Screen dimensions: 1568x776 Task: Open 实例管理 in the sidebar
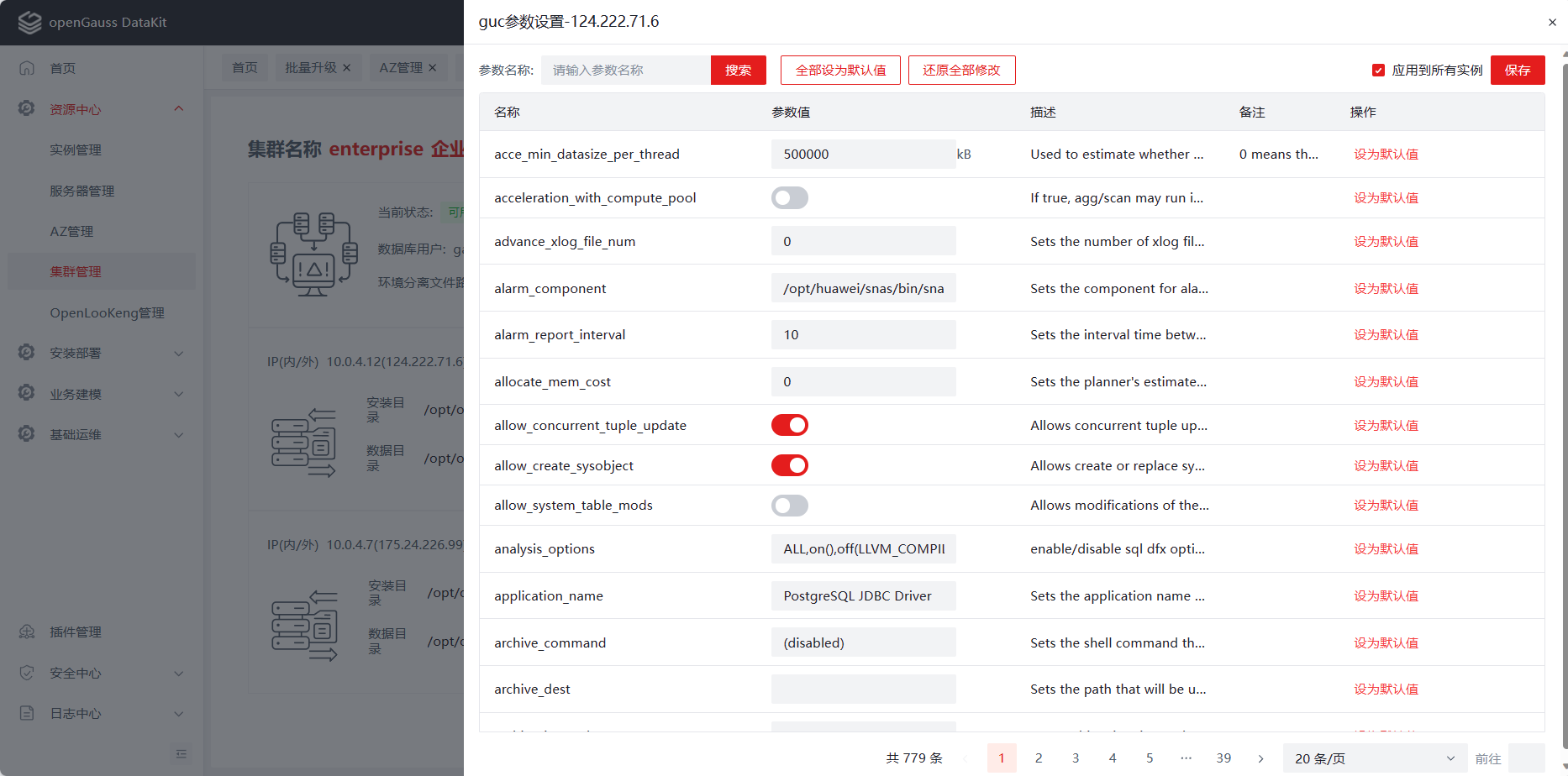[x=76, y=149]
